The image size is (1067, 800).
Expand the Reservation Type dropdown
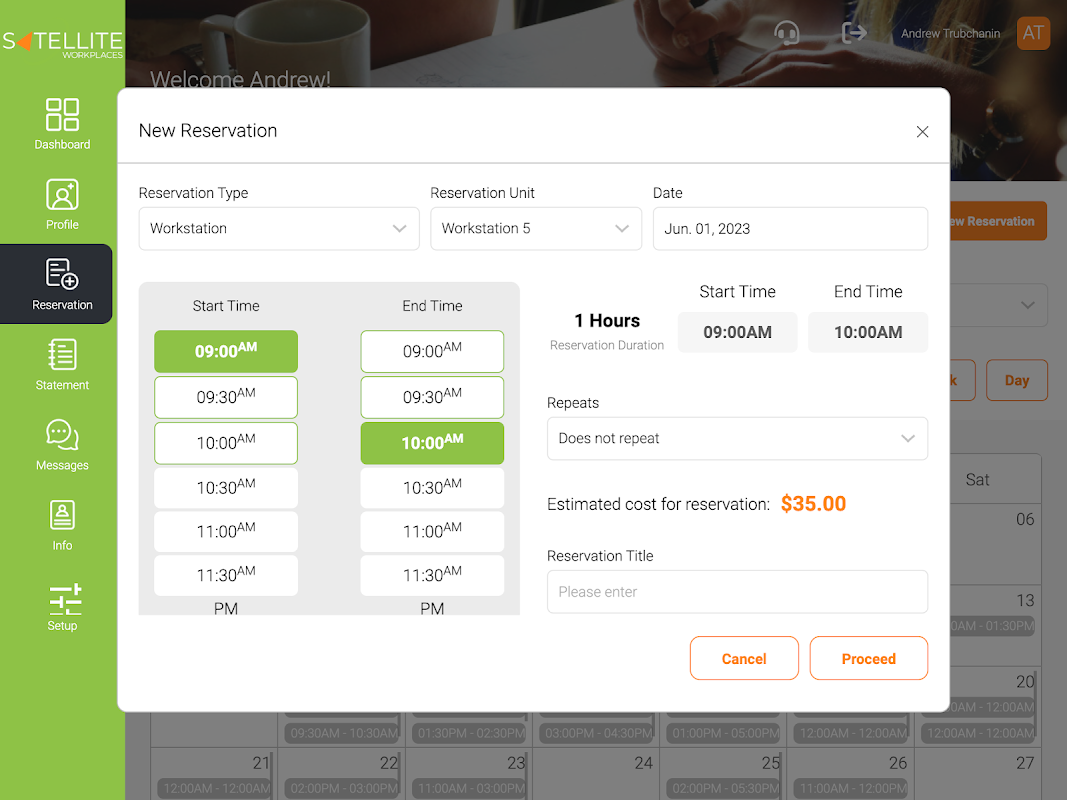[x=279, y=228]
